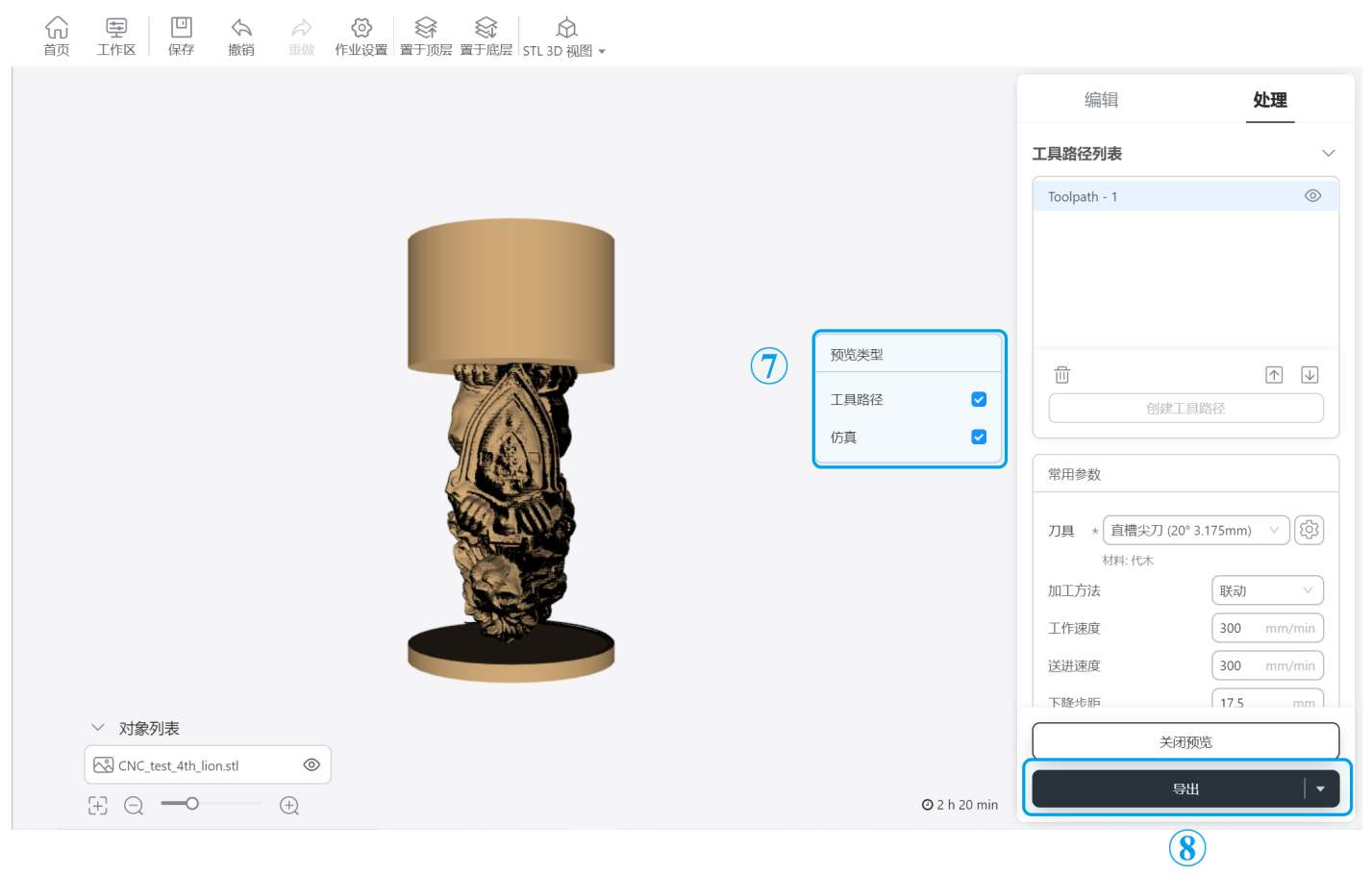
Task: Switch to the 编辑 tab
Action: (1101, 99)
